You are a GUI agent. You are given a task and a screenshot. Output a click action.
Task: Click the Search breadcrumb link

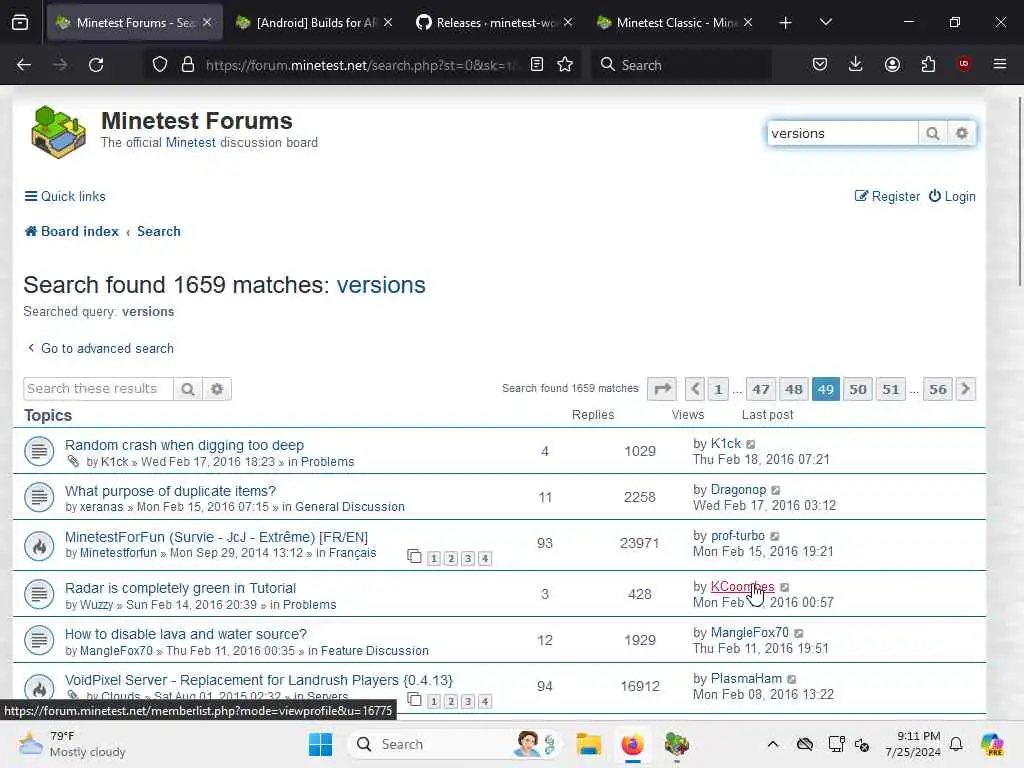click(x=159, y=232)
